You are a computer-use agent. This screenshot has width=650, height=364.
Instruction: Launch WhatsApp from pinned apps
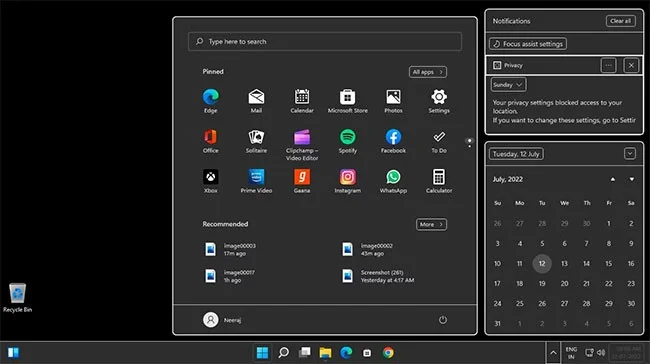tap(393, 181)
